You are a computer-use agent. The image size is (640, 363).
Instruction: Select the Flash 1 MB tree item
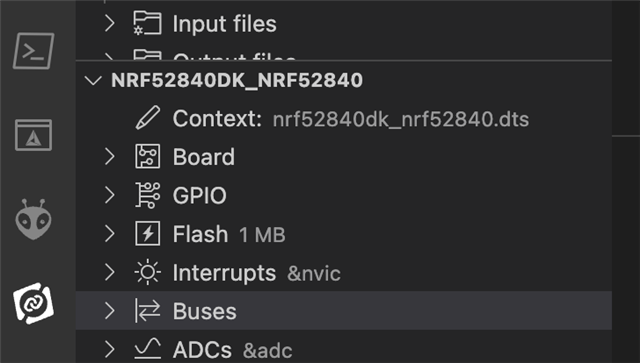(344, 234)
